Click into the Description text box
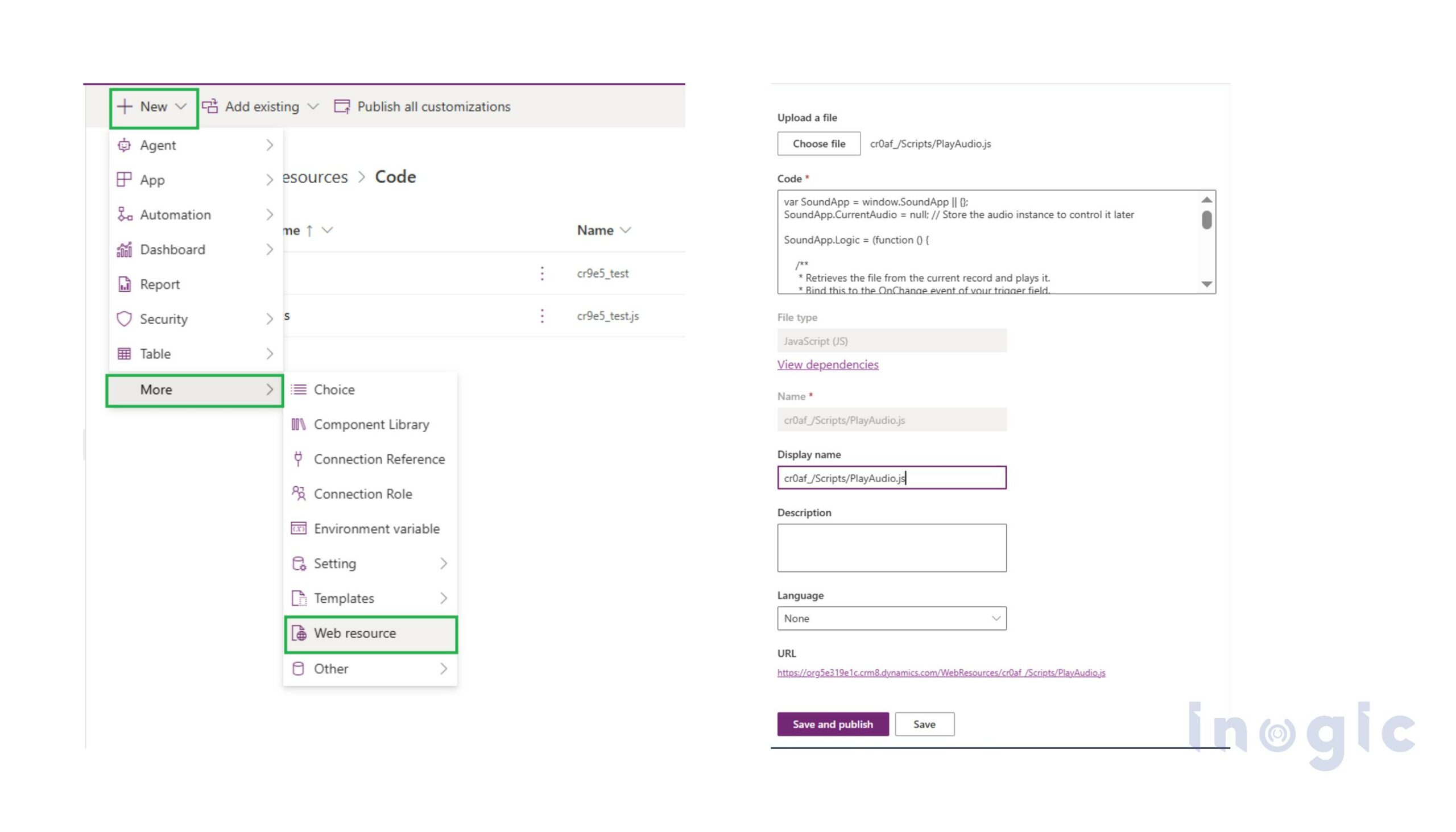 [x=891, y=548]
